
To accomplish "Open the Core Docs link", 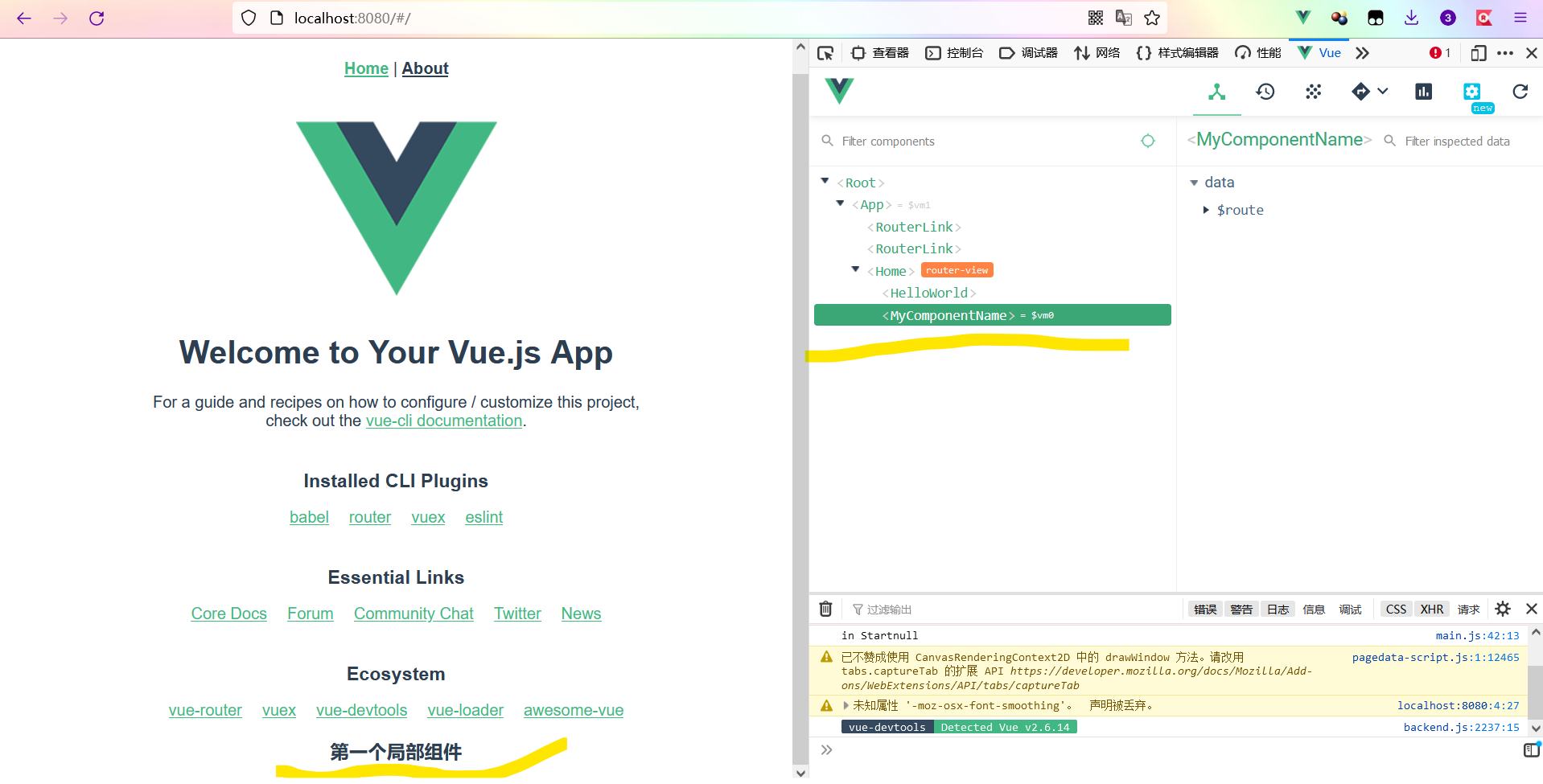I will 228,614.
